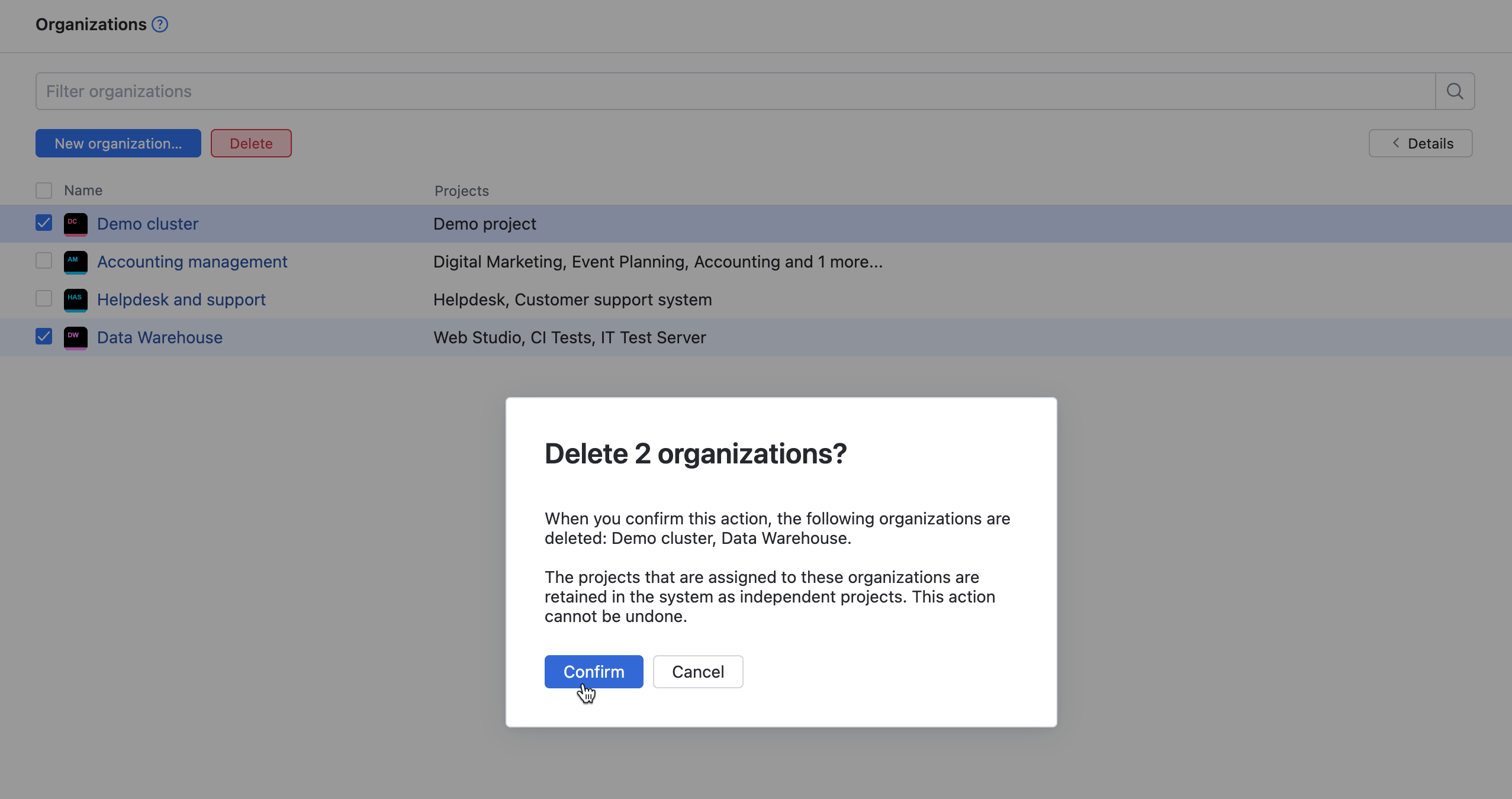
Task: Open the Accounting management link
Action: (192, 262)
